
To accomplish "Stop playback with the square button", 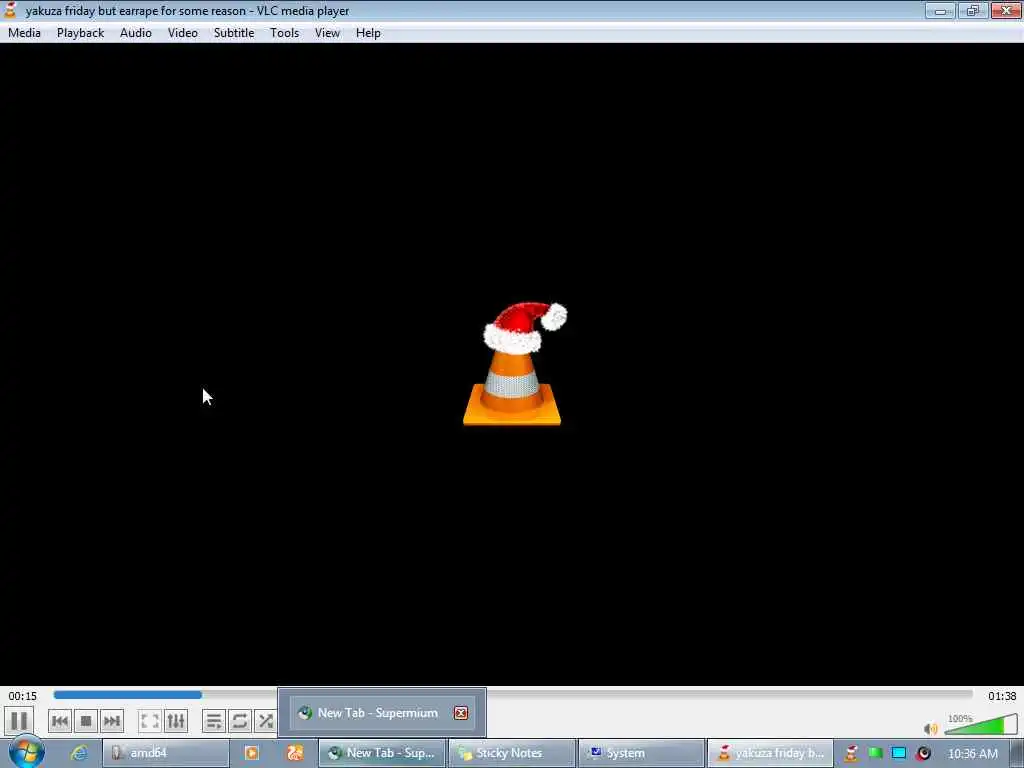I will (x=86, y=721).
